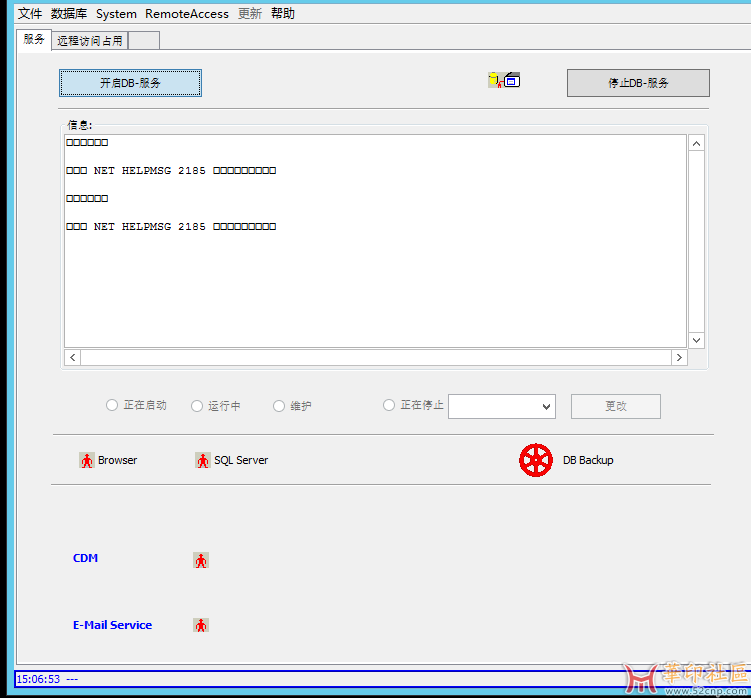
Task: Click the server connection icon near top
Action: click(504, 80)
